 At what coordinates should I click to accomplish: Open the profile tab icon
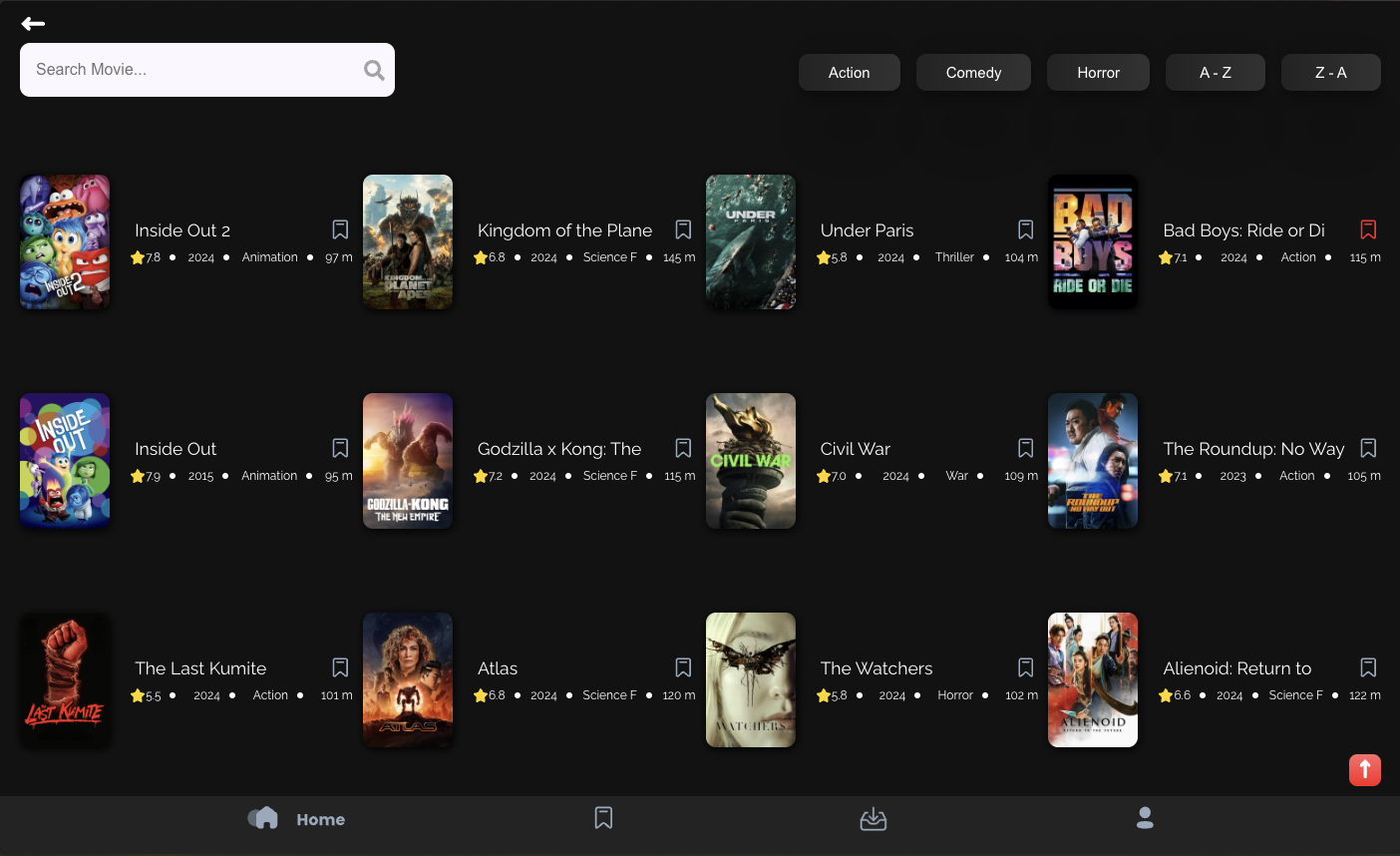pos(1145,818)
